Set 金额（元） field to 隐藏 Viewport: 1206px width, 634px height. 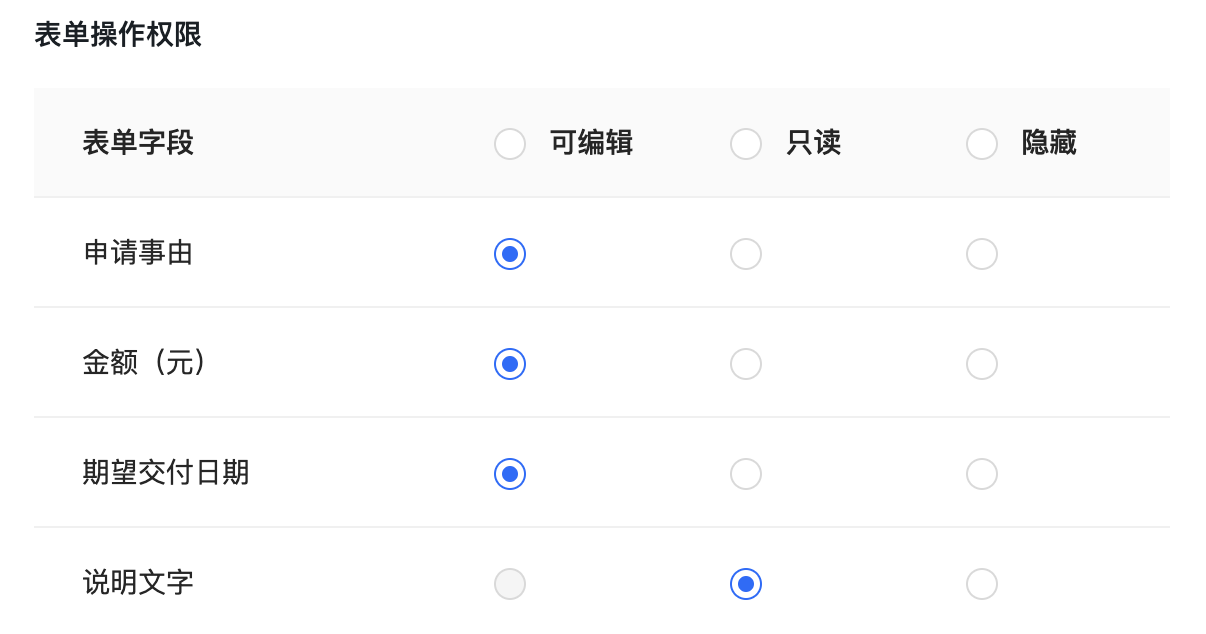(x=982, y=364)
